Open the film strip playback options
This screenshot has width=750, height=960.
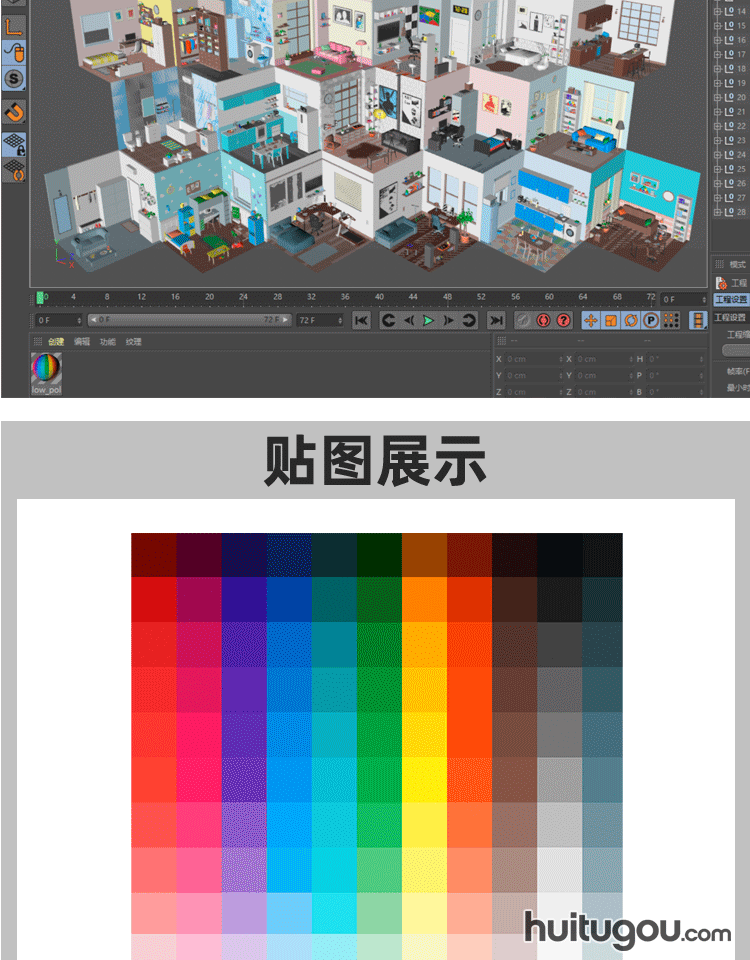point(698,320)
